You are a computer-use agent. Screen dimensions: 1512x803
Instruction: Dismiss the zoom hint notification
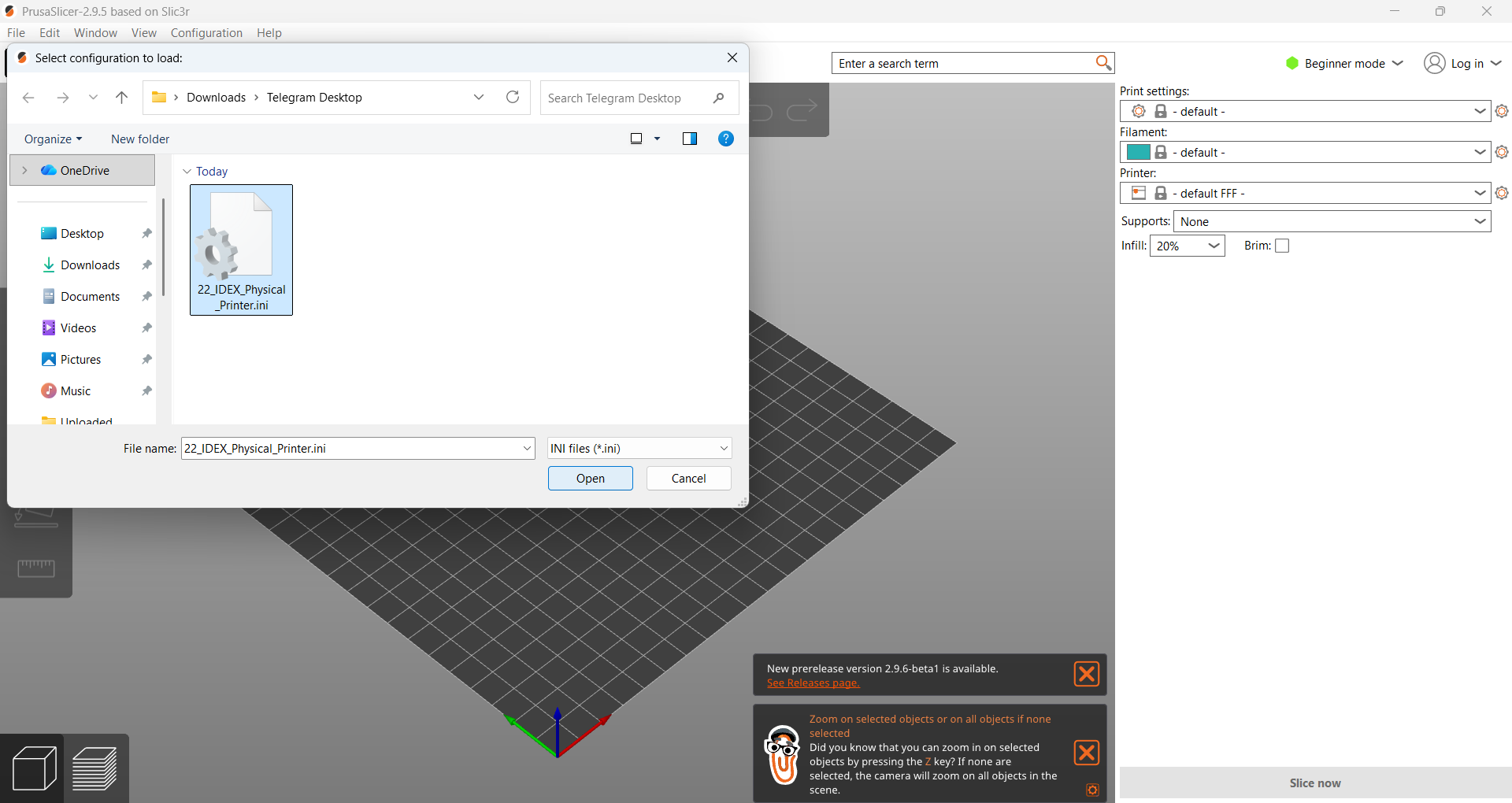[1087, 753]
